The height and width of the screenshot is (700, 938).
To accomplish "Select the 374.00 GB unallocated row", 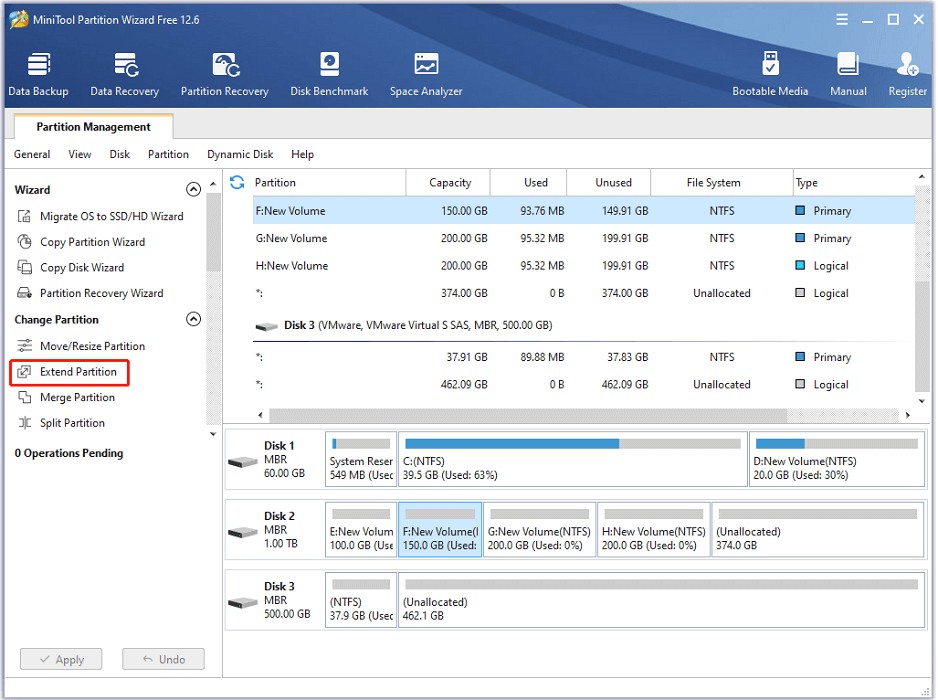I will click(584, 293).
